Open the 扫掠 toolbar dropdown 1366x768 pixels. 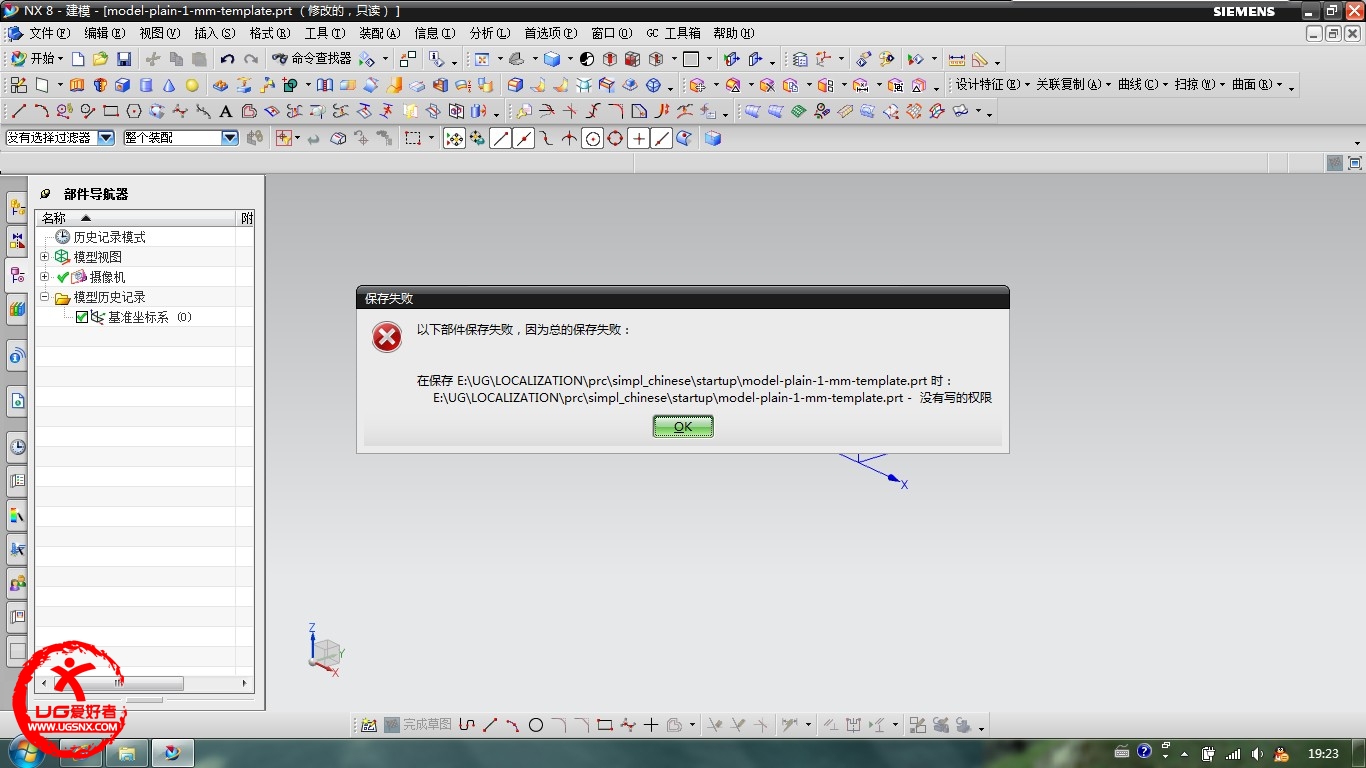click(1199, 85)
